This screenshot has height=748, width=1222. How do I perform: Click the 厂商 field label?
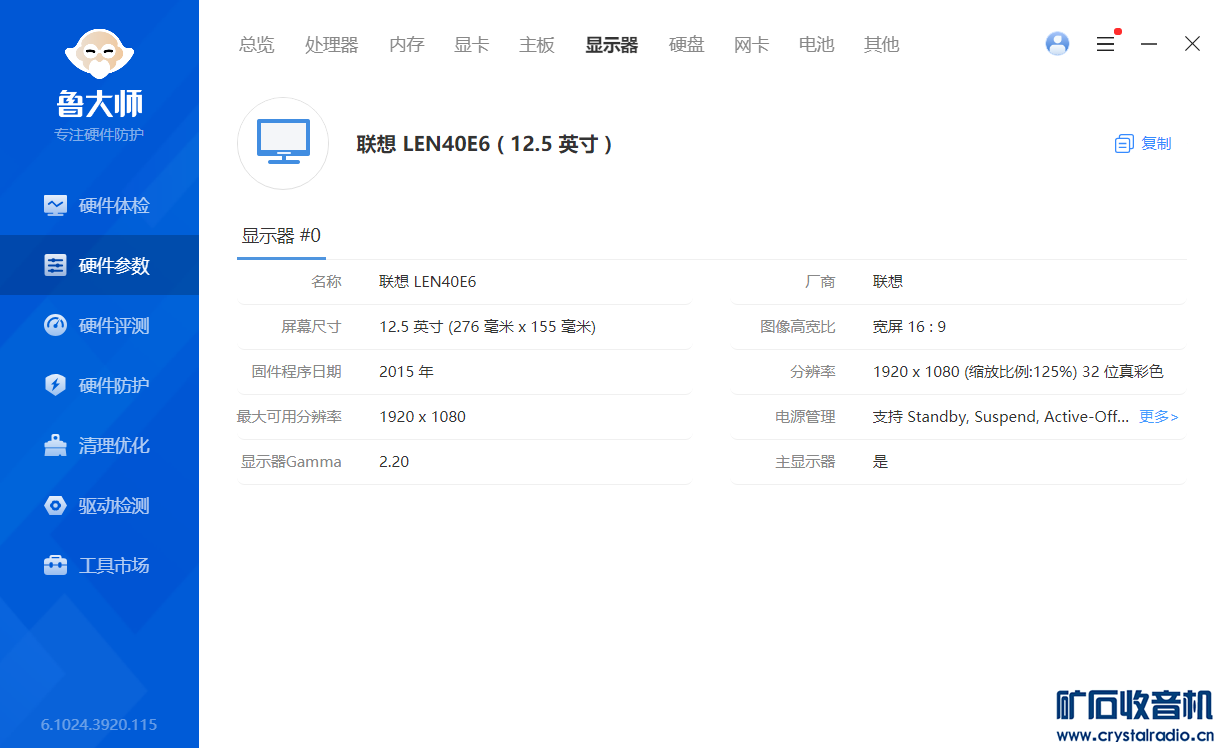(x=820, y=282)
